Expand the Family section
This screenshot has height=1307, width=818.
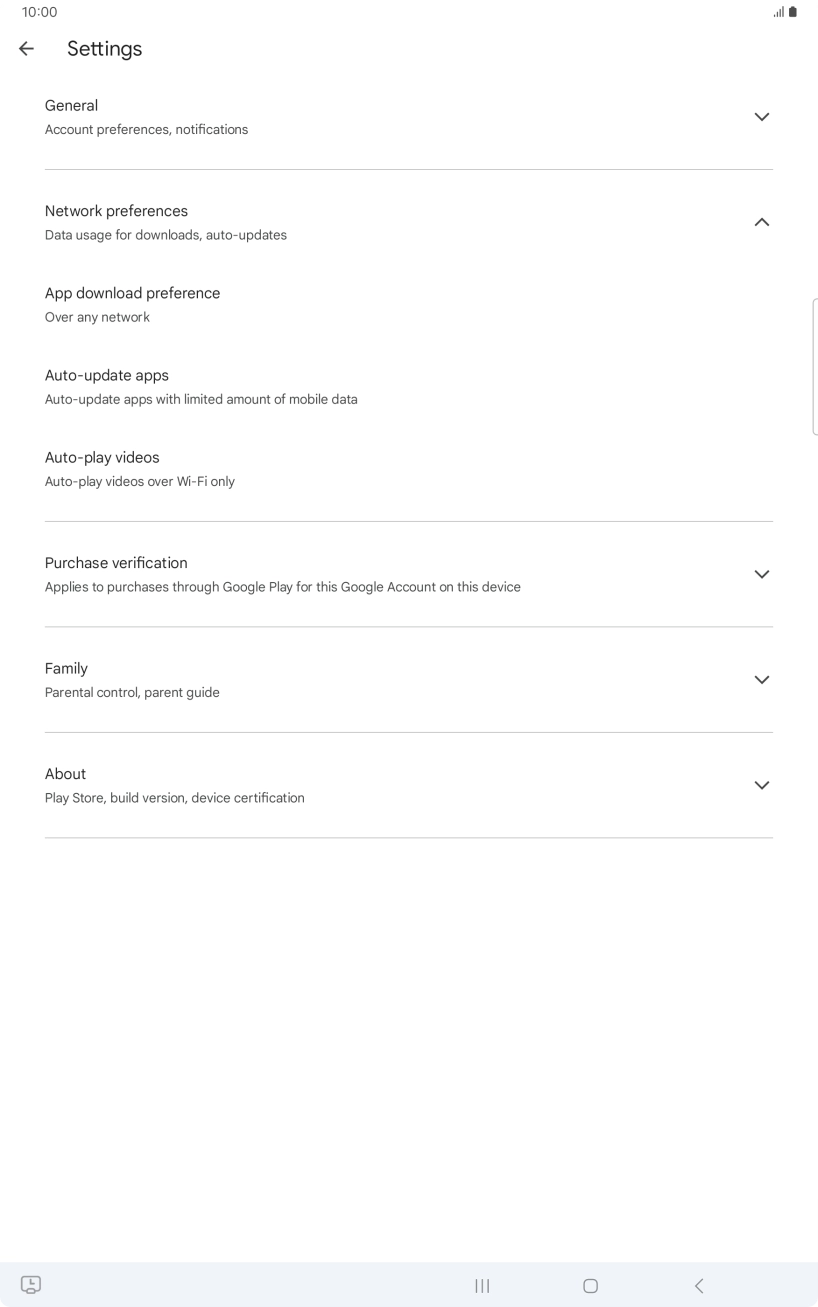pyautogui.click(x=762, y=679)
